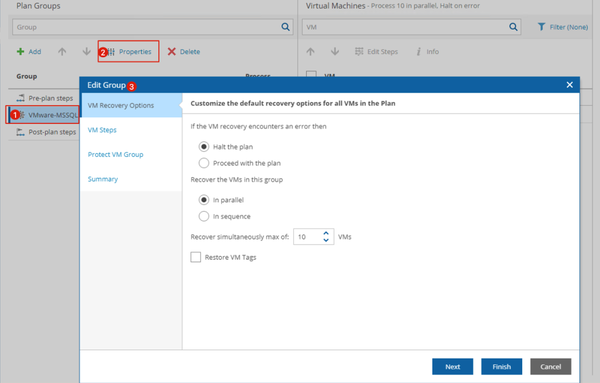600x383 pixels.
Task: Click the red Delete X icon
Action: tap(172, 52)
